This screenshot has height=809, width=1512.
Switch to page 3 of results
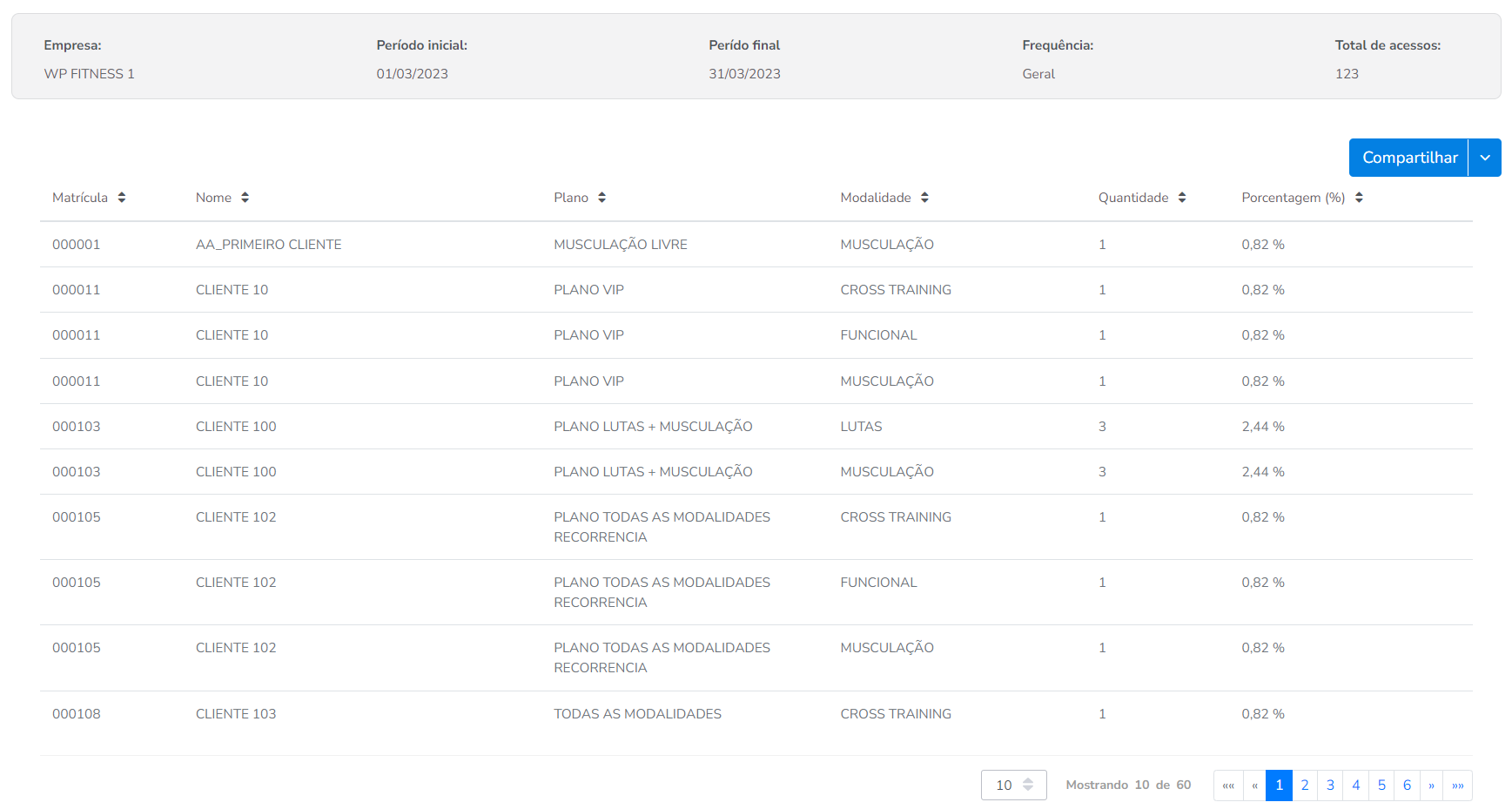point(1330,785)
